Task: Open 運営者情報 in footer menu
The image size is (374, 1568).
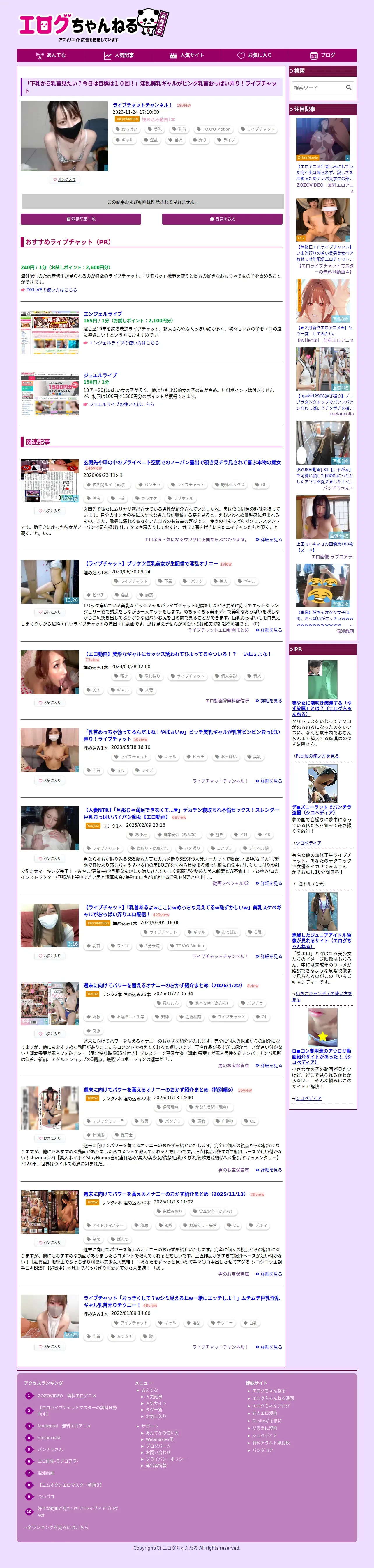Action: pyautogui.click(x=156, y=1466)
